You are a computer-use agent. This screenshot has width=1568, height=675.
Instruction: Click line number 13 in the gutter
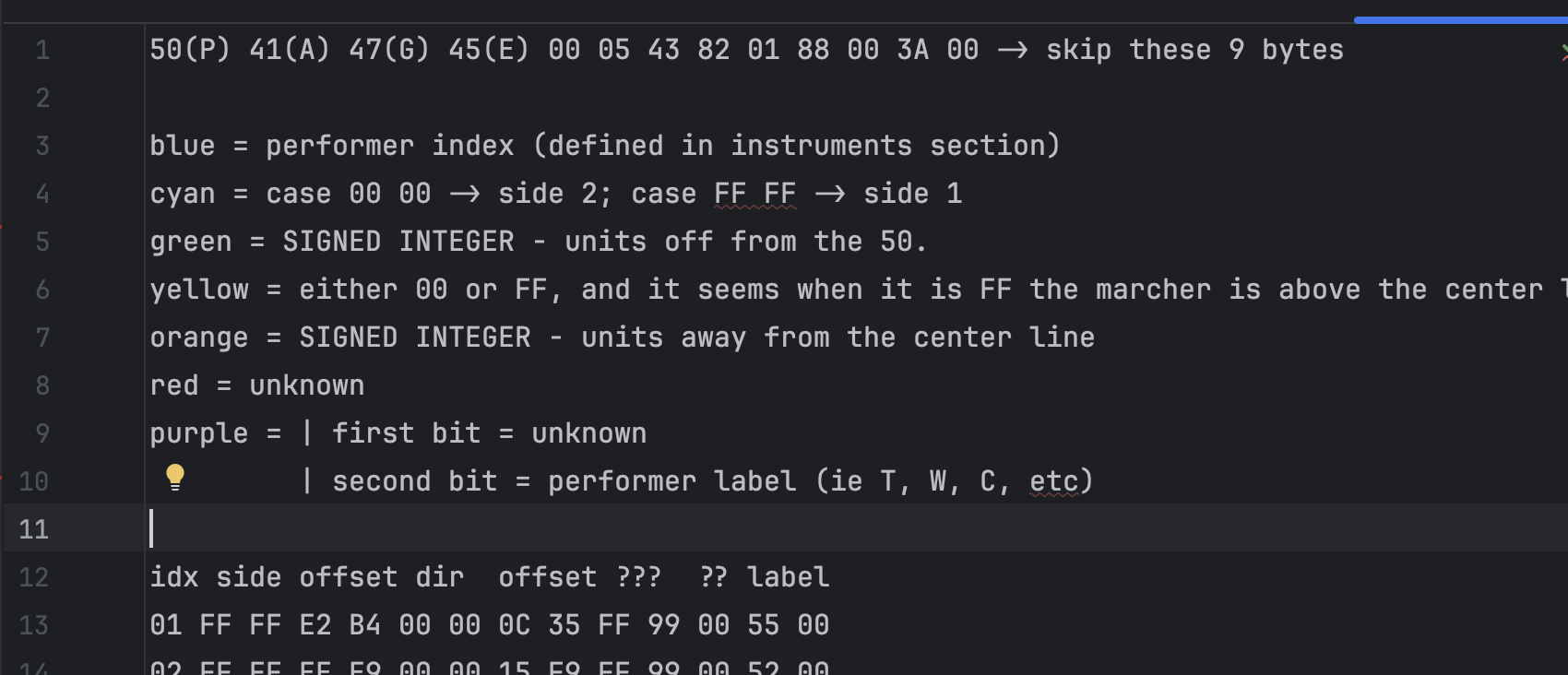(x=34, y=625)
